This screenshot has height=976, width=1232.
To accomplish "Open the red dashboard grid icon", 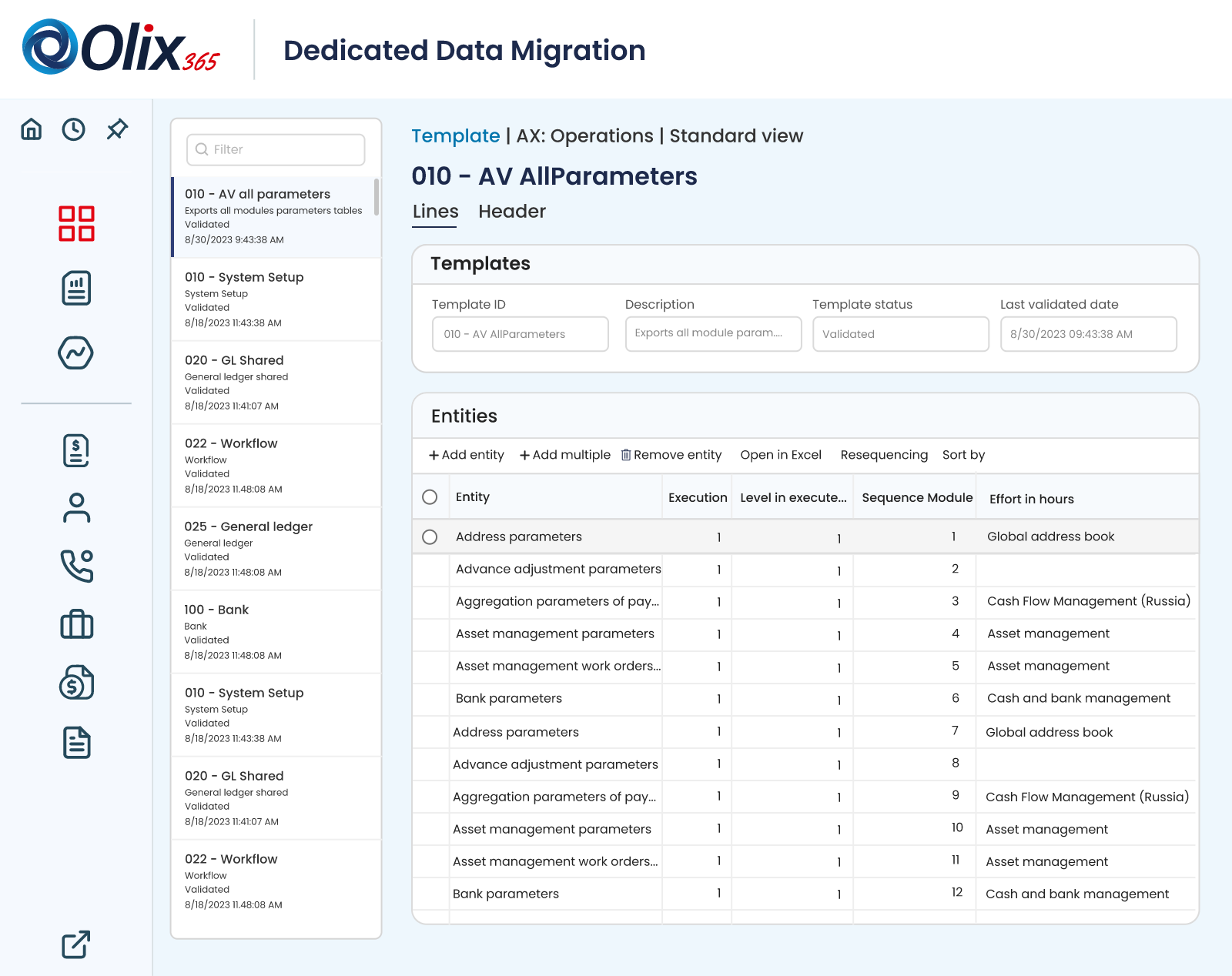I will [x=76, y=223].
